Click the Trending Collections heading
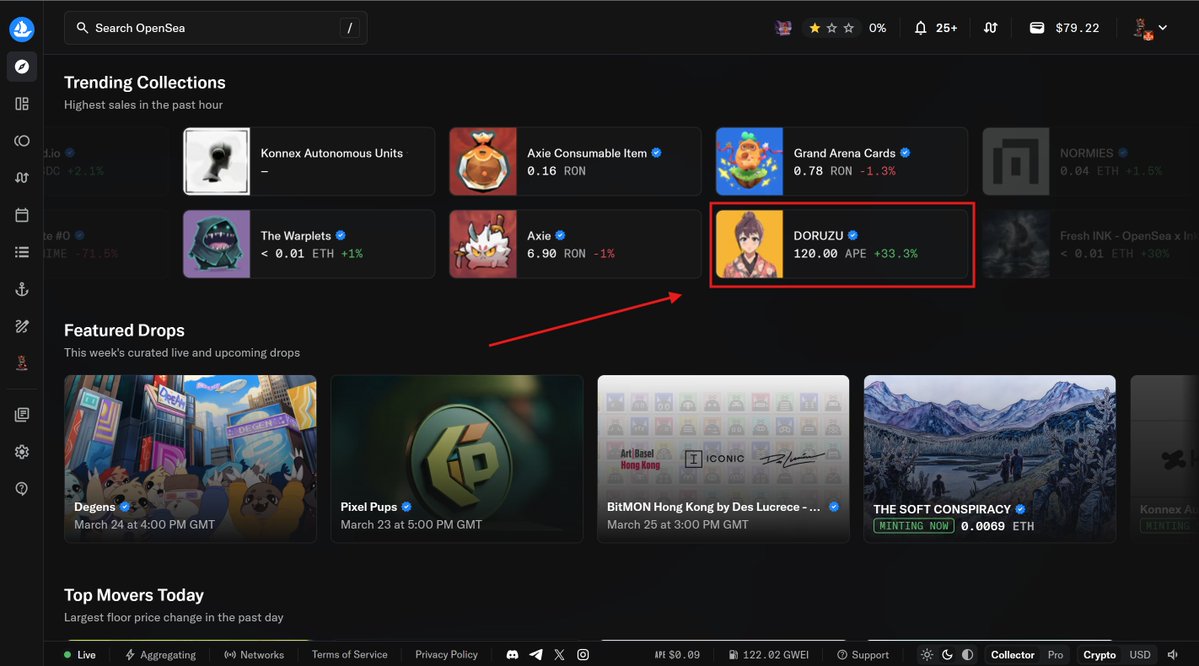 click(145, 83)
